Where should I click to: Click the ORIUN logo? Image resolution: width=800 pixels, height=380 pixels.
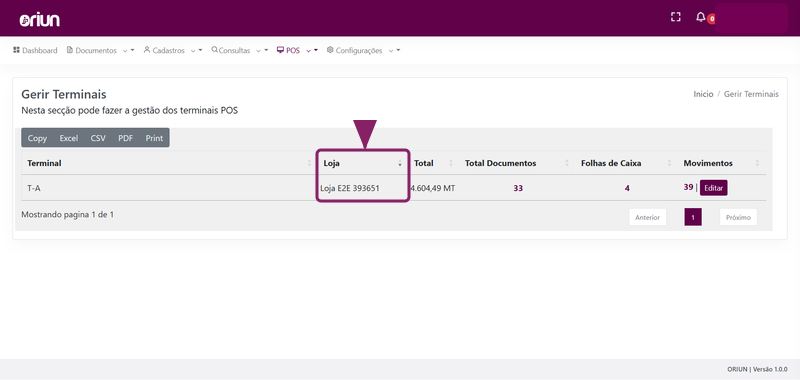pos(40,19)
